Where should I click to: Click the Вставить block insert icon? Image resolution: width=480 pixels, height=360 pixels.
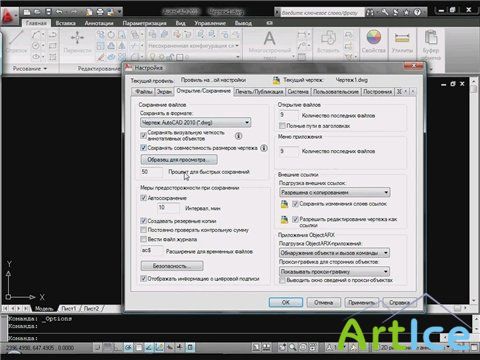tap(328, 42)
